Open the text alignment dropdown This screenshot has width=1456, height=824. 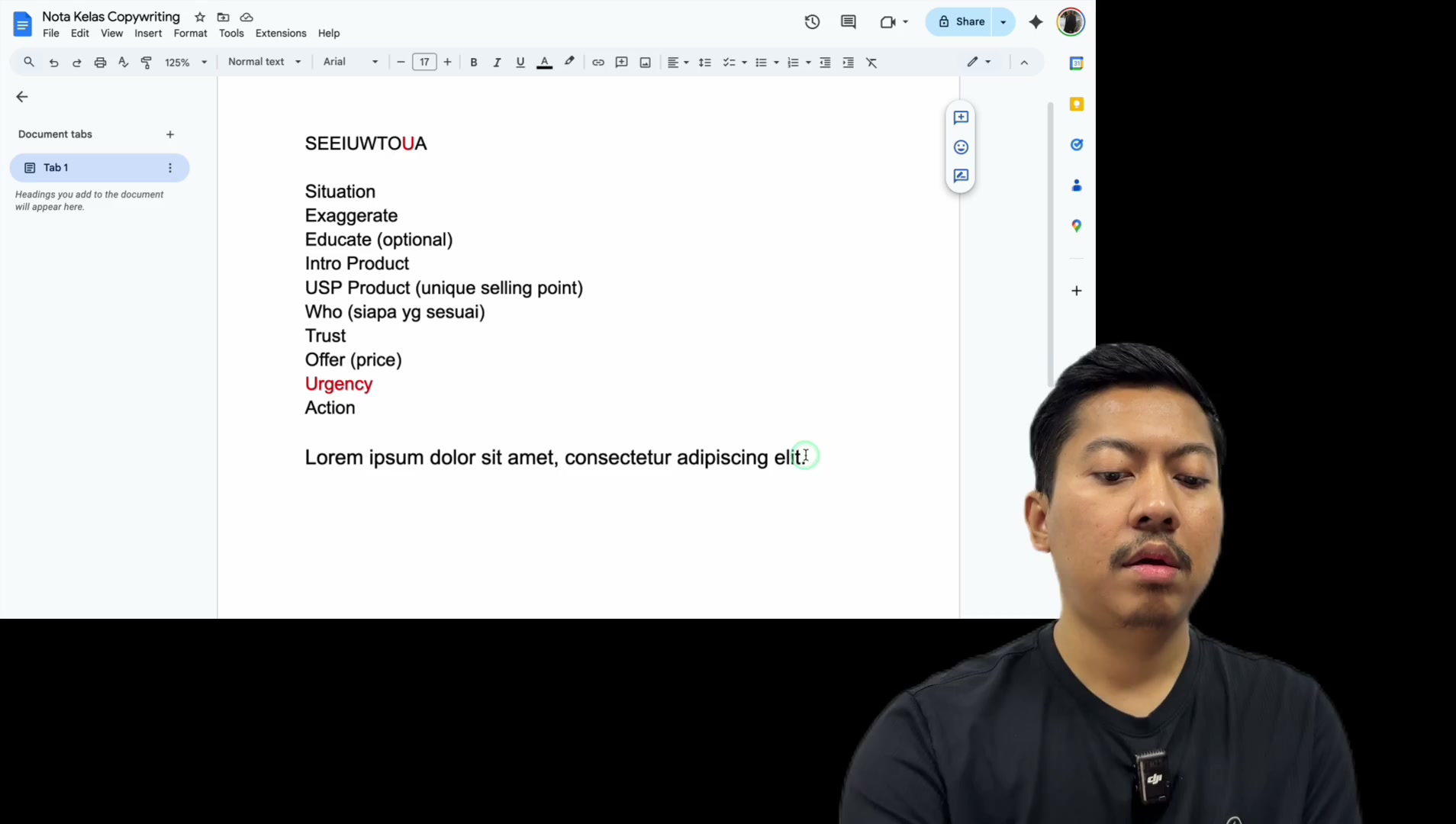(x=678, y=63)
